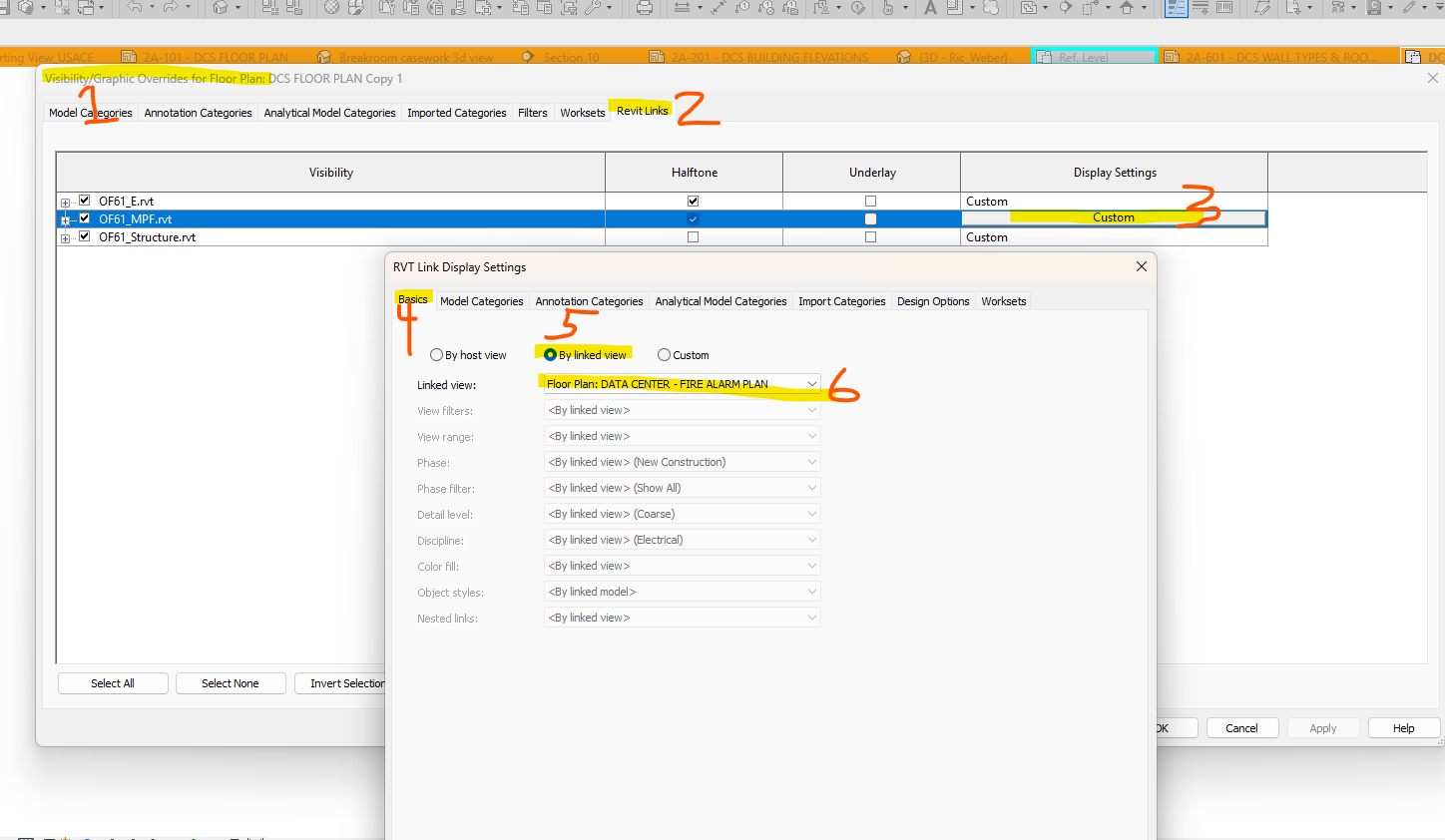Open the Default 3D View house icon
The width and height of the screenshot is (1445, 840).
pyautogui.click(x=220, y=7)
